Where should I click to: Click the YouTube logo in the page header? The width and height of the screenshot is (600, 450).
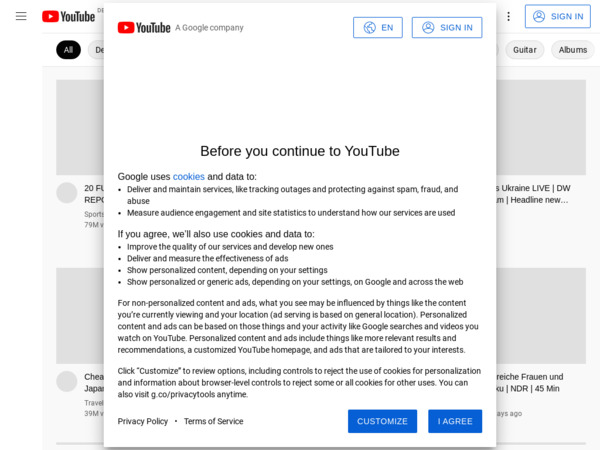click(68, 16)
